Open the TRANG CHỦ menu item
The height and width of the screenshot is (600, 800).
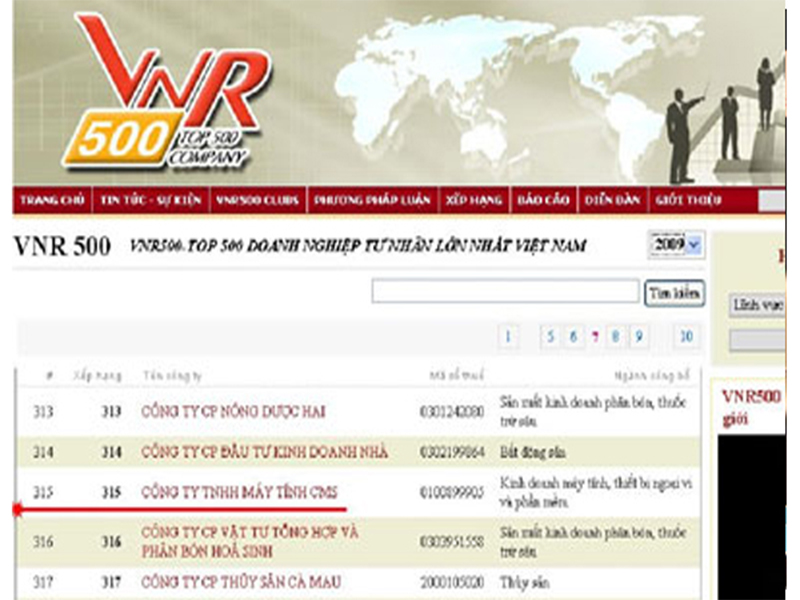52,199
